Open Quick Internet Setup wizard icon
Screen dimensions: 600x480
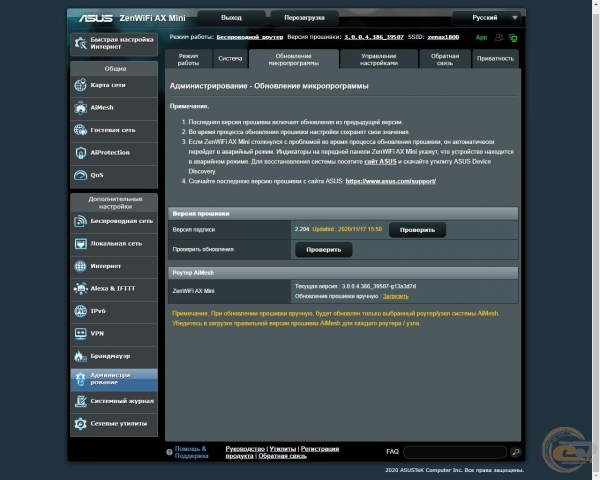click(x=81, y=44)
